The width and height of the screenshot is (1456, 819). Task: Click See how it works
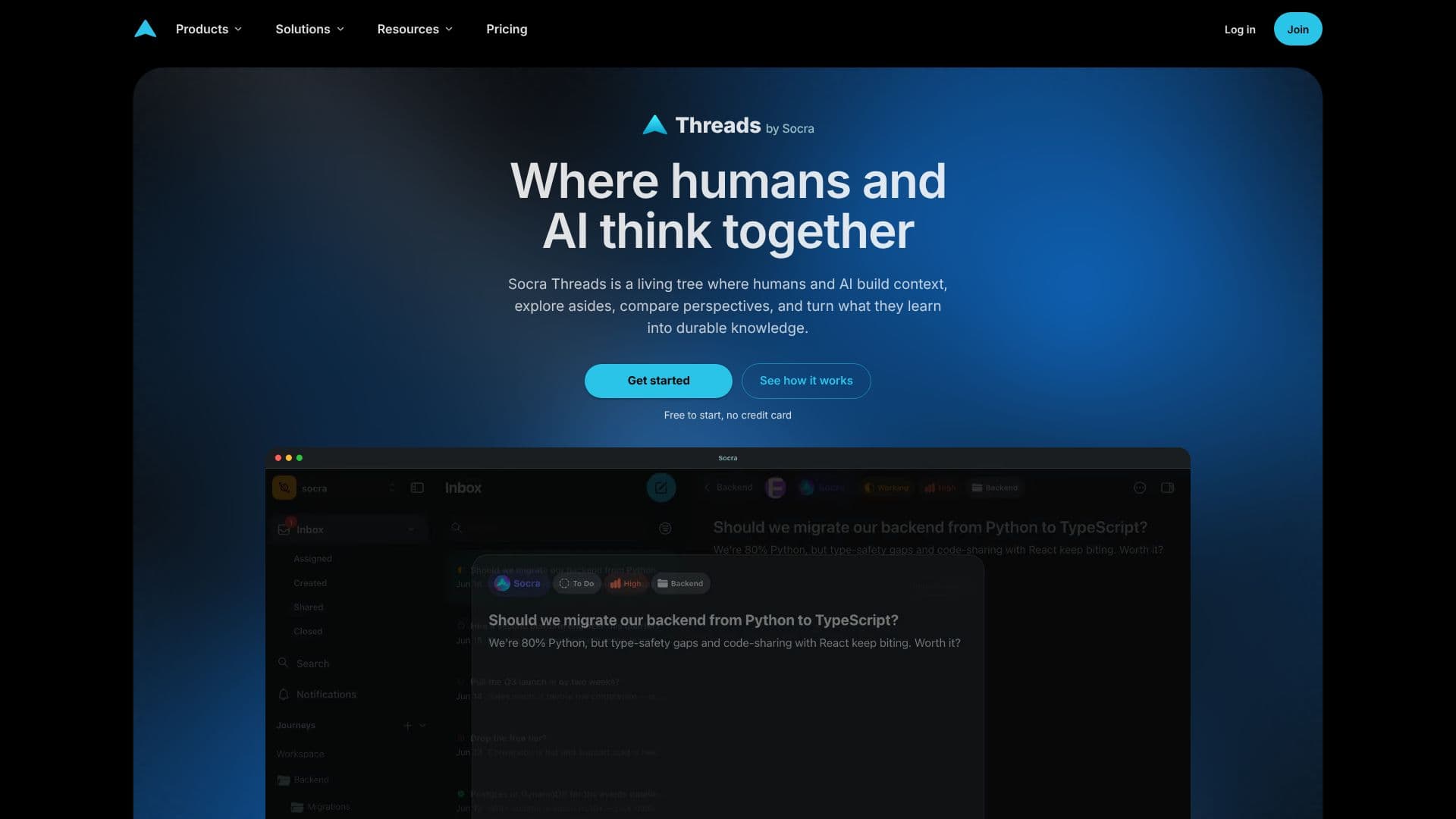(x=806, y=381)
